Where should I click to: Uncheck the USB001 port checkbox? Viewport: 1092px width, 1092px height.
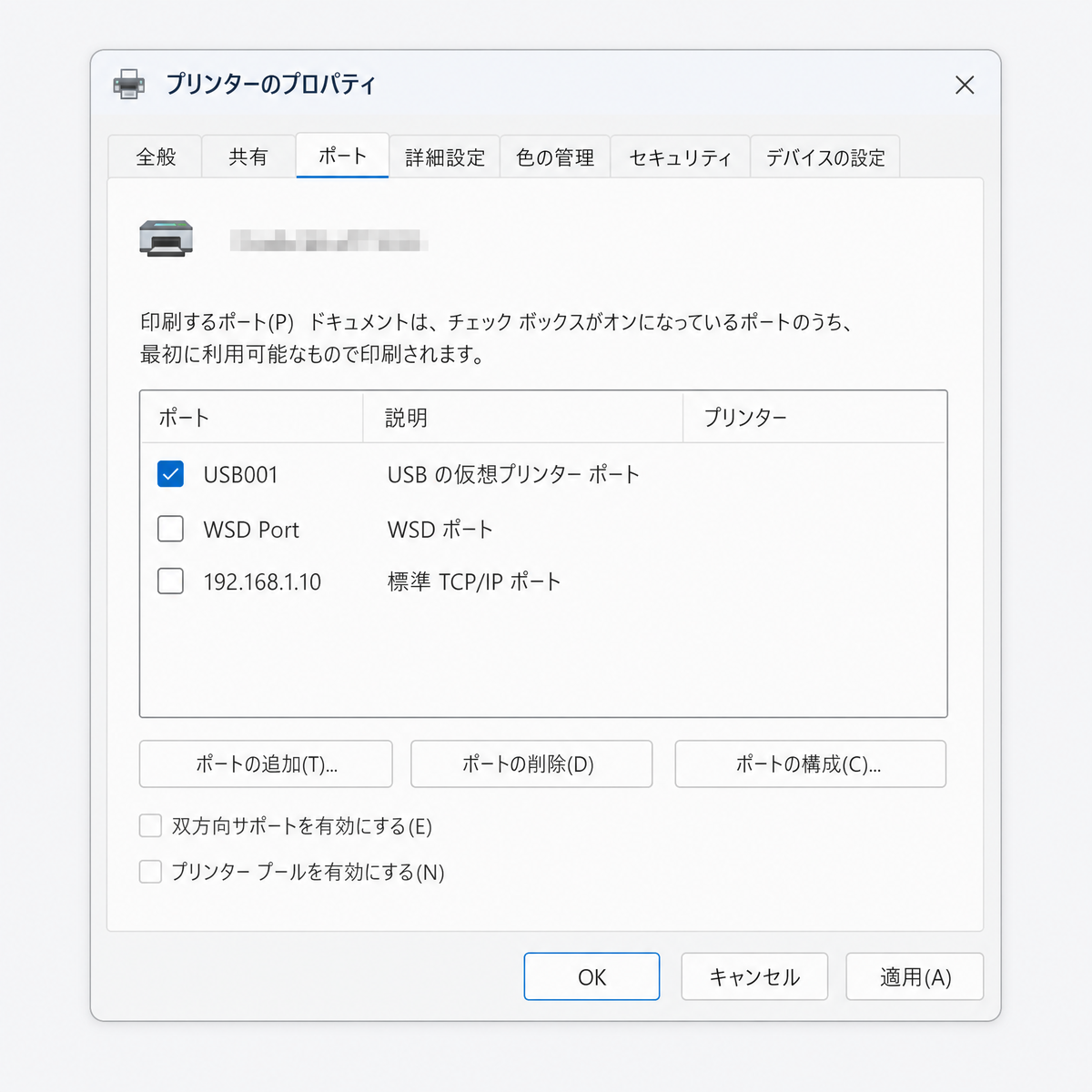click(x=170, y=474)
